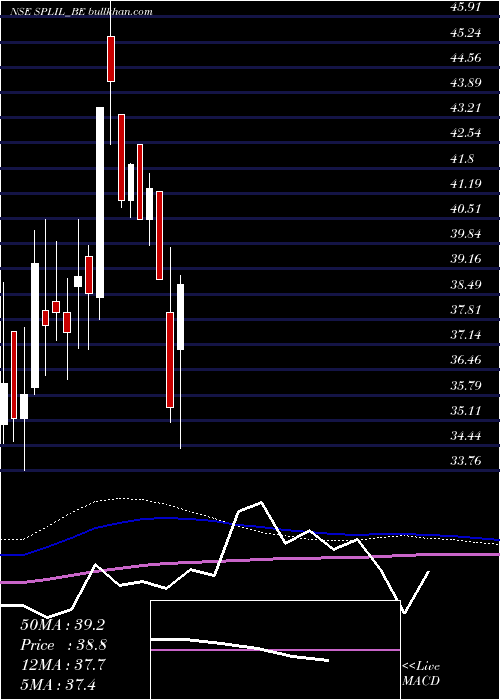
Task: Click the highest red candle near 45.24
Action: pos(111,59)
